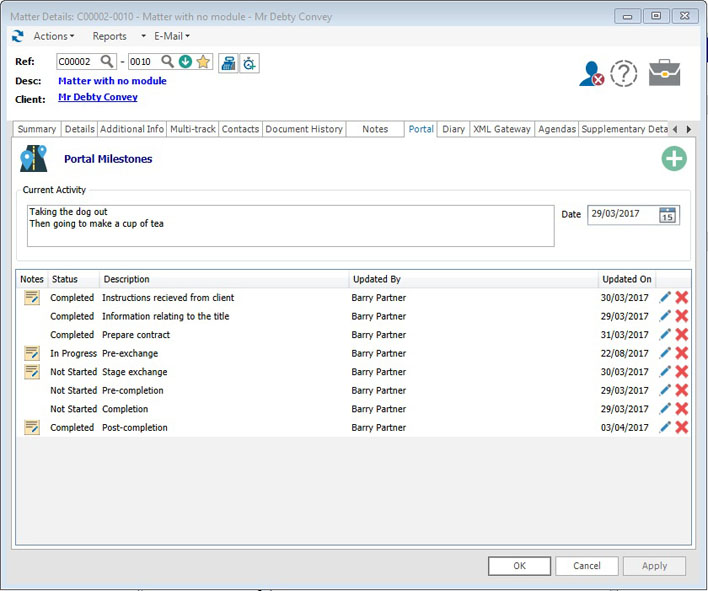Click the question mark help icon

click(x=624, y=74)
